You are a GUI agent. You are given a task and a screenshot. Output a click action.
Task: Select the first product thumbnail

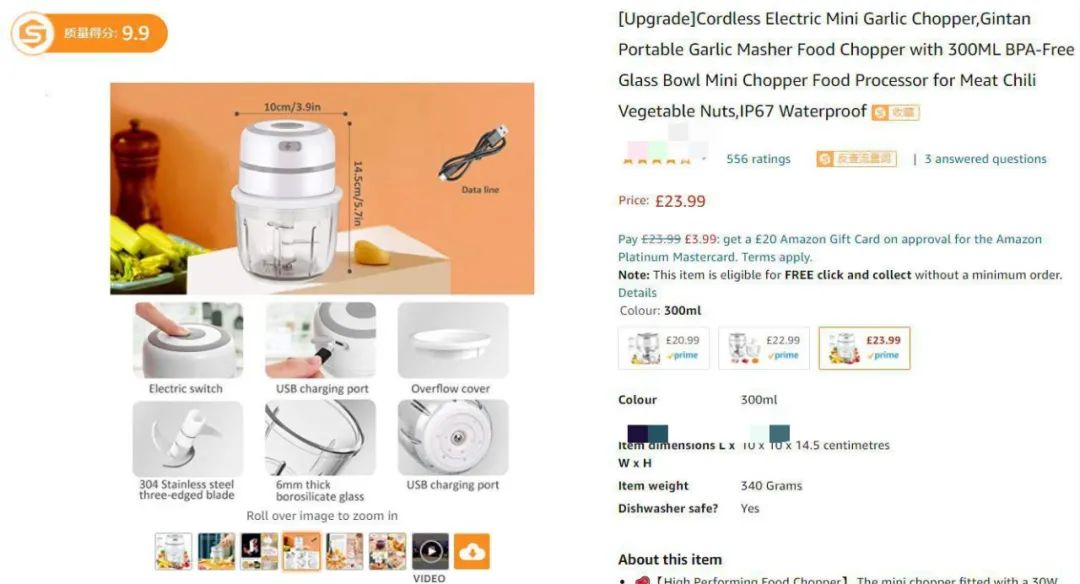(x=173, y=551)
